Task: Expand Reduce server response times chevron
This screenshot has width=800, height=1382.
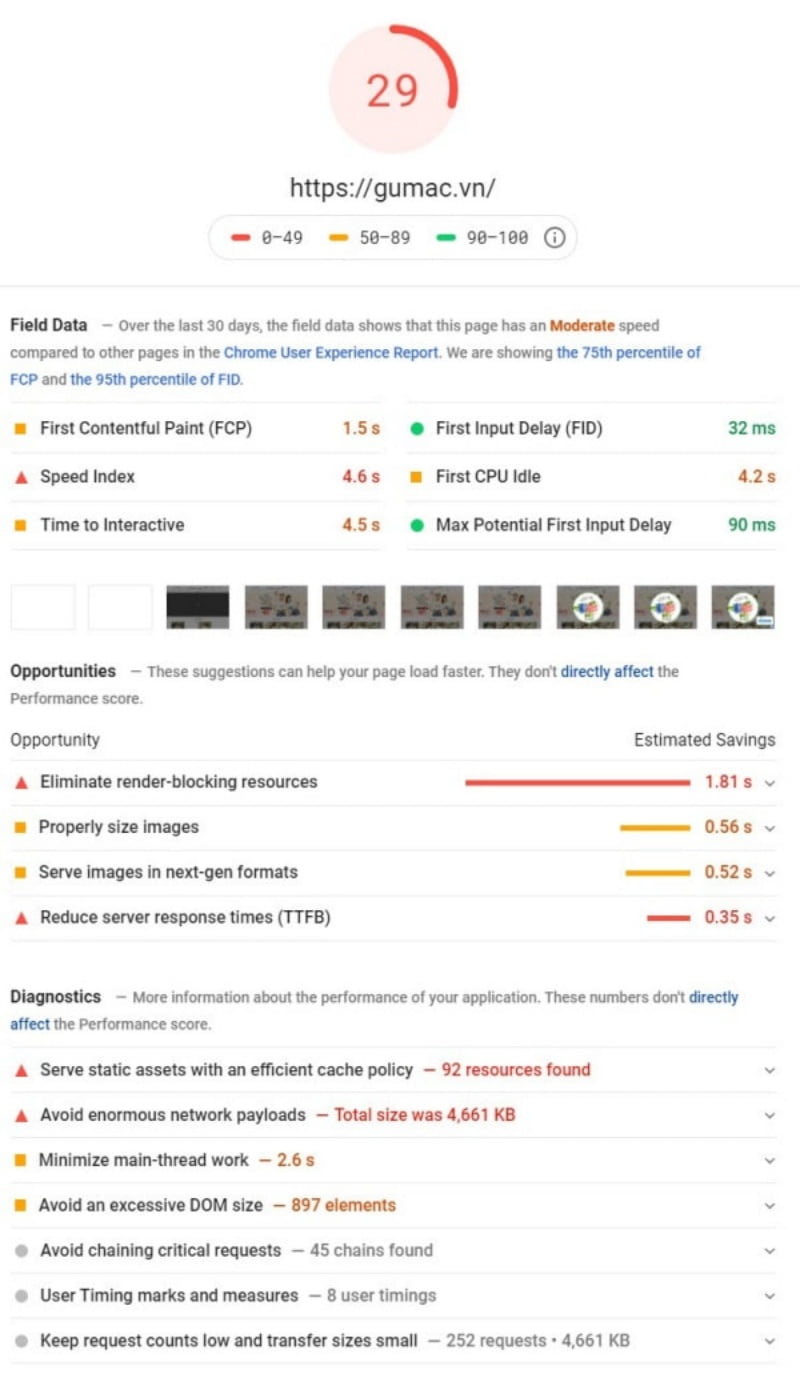Action: (x=769, y=918)
